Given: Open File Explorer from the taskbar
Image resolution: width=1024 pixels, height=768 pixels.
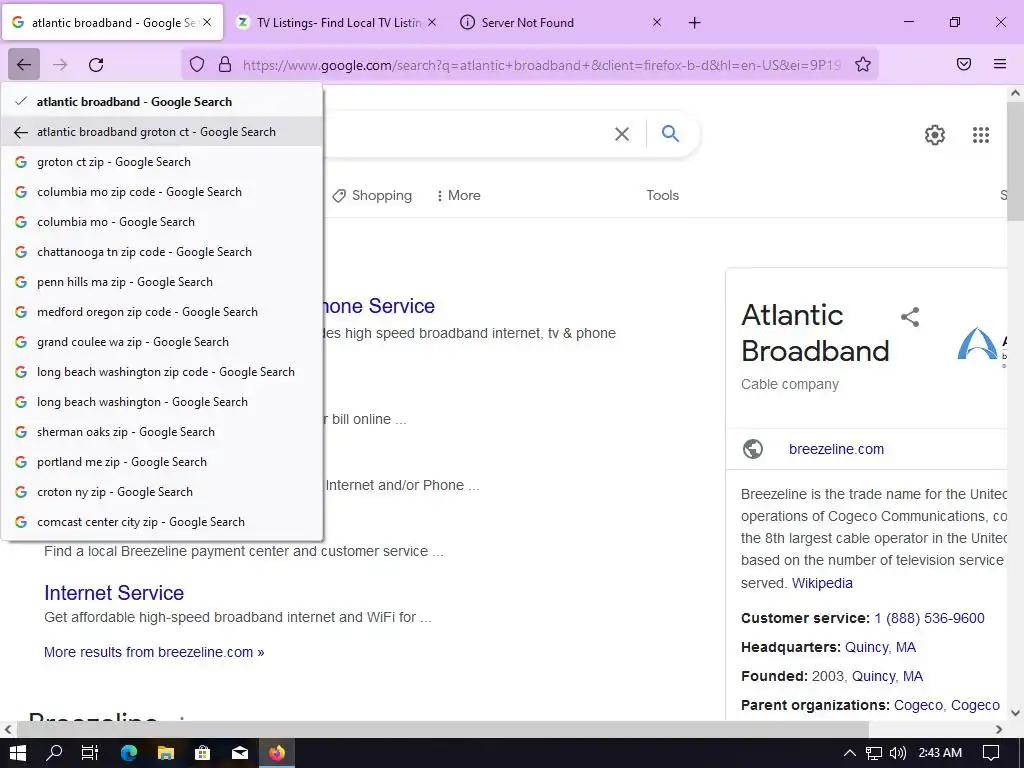Looking at the screenshot, I should tap(166, 753).
